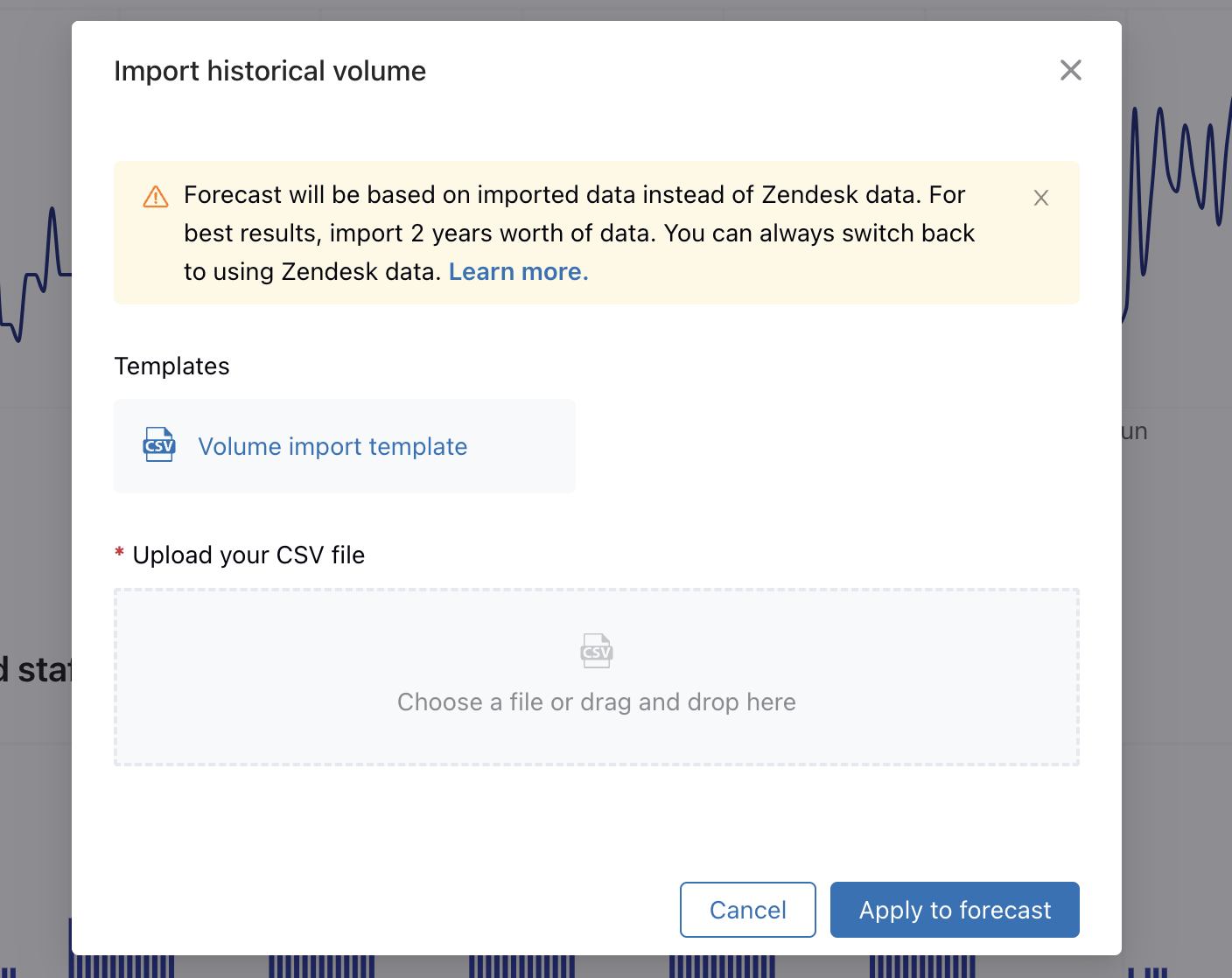Click 'Choose a file or drag and drop here'
This screenshot has height=978, width=1232.
point(597,702)
